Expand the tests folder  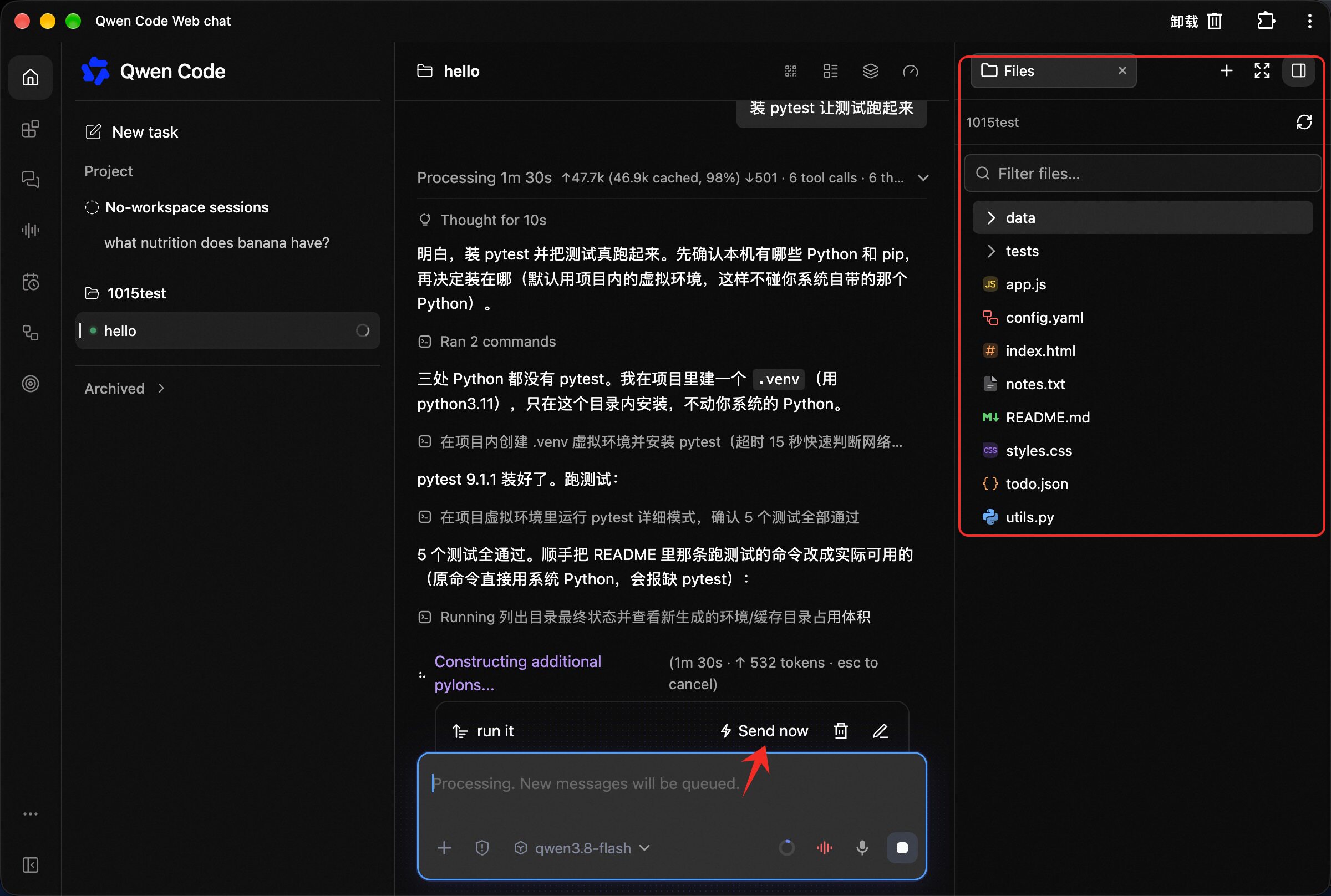point(1142,251)
